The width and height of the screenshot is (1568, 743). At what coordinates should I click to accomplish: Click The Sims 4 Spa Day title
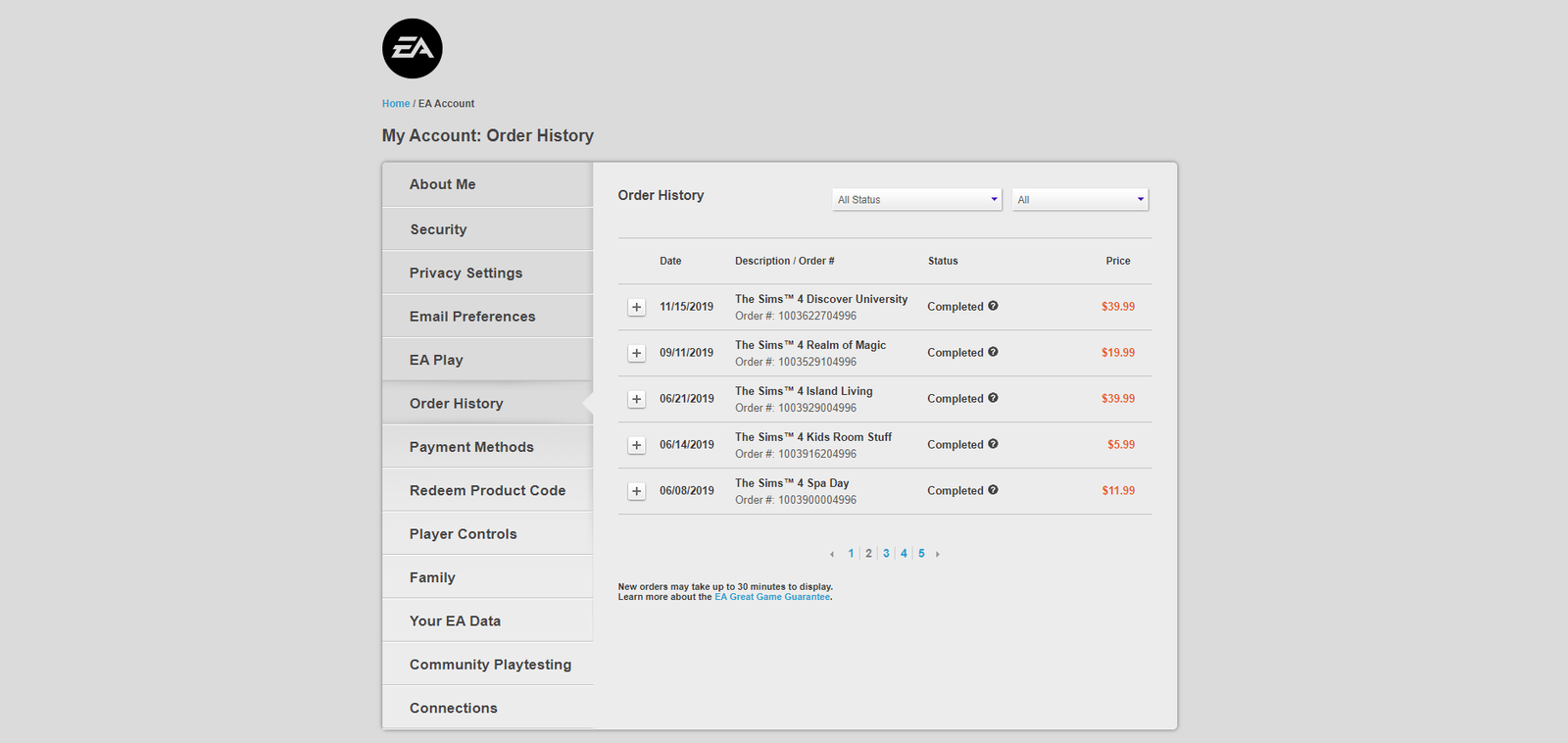tap(792, 483)
